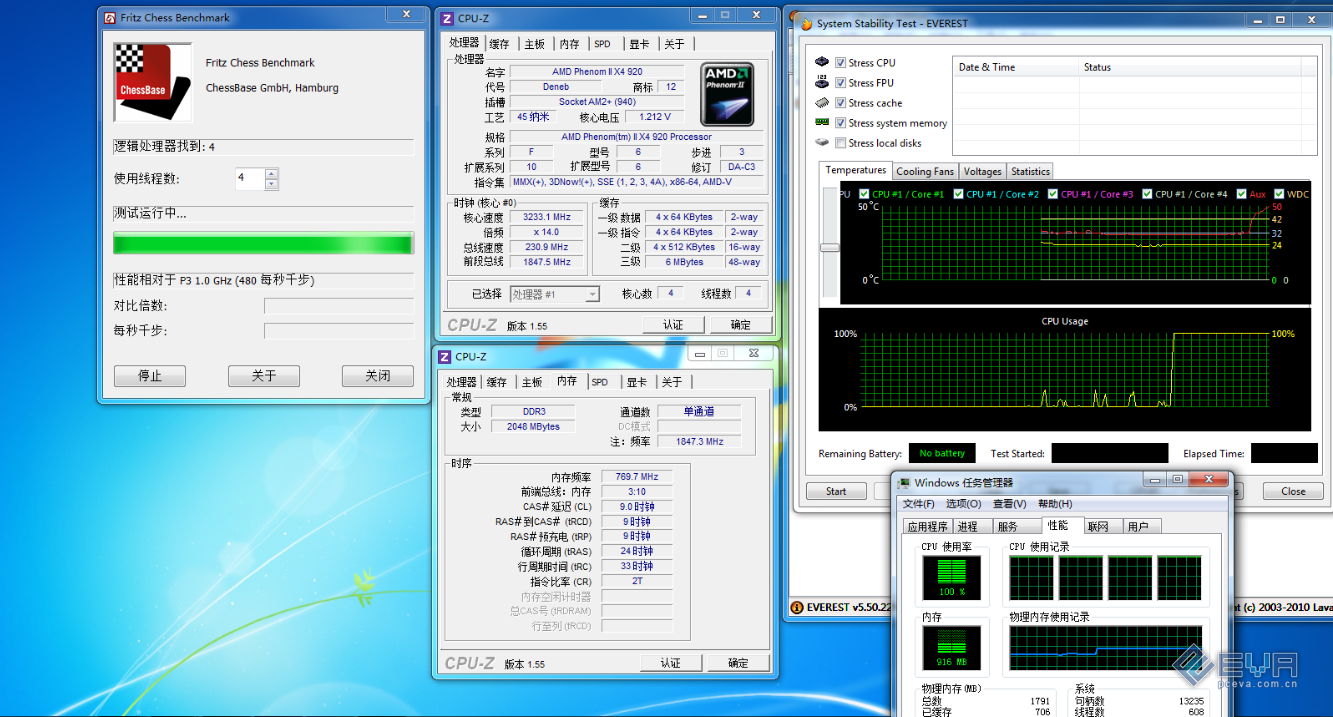This screenshot has width=1333, height=717.
Task: Open the Voltages tab in EVEREST
Action: (983, 171)
